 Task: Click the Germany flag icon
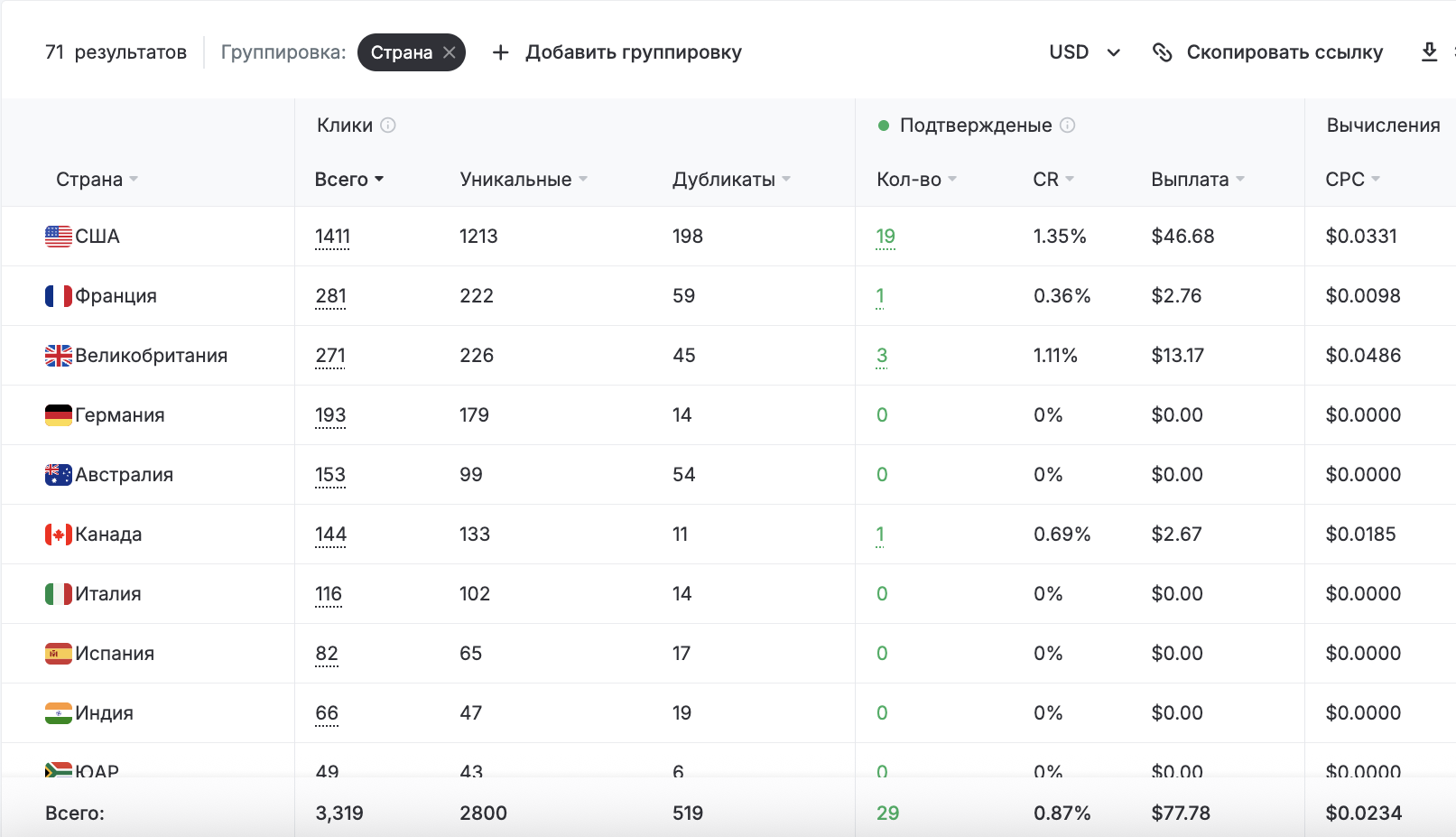point(59,415)
